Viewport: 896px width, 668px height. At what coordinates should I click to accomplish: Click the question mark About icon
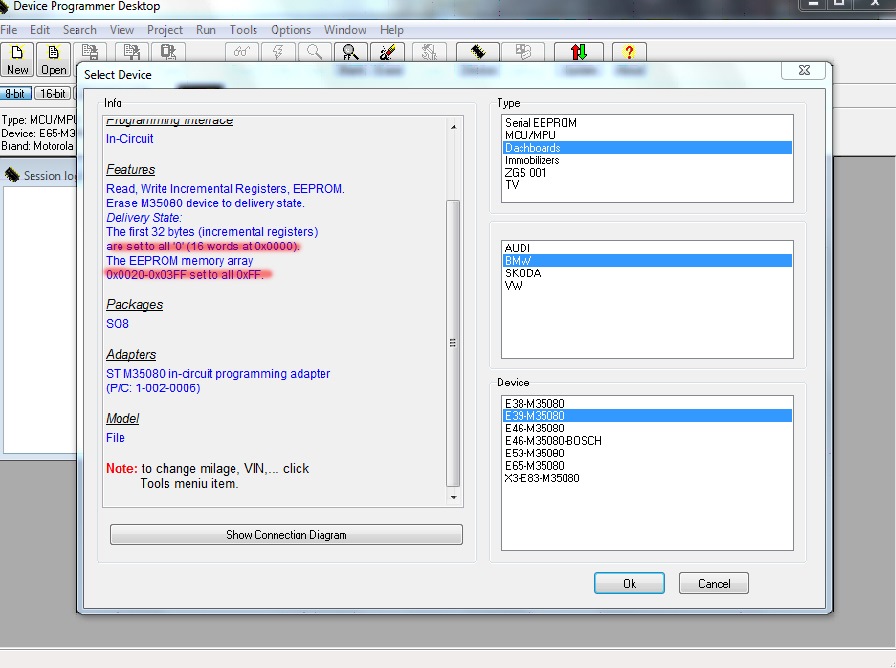coord(629,52)
